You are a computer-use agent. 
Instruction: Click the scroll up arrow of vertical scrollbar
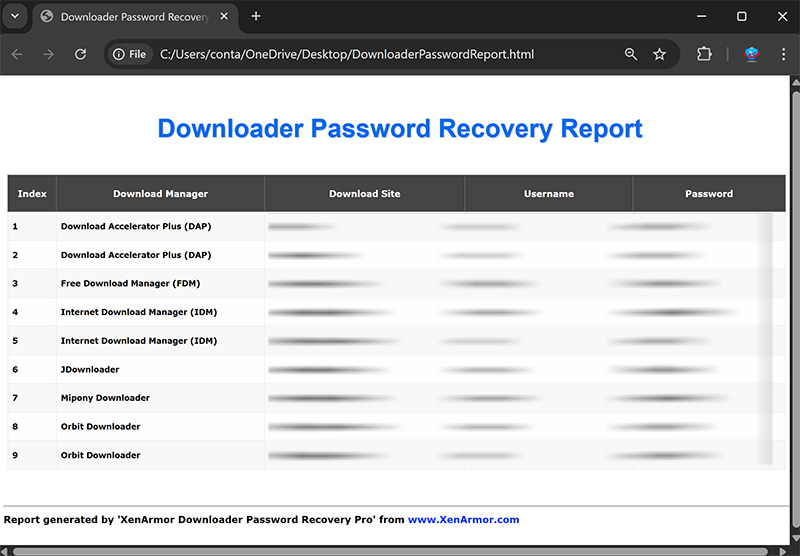pos(795,82)
